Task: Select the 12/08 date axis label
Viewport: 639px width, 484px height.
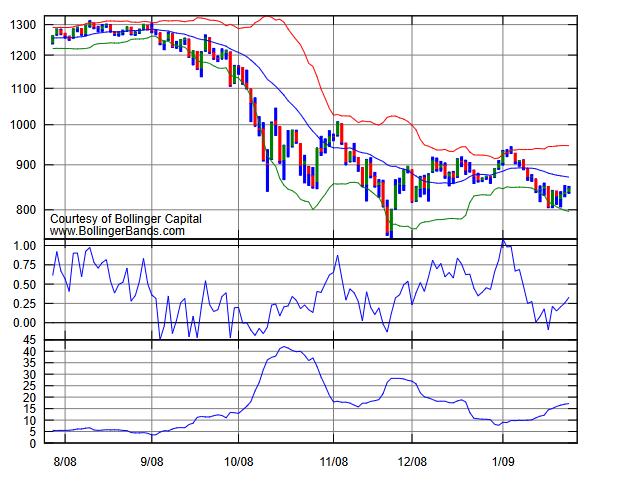Action: tap(412, 462)
